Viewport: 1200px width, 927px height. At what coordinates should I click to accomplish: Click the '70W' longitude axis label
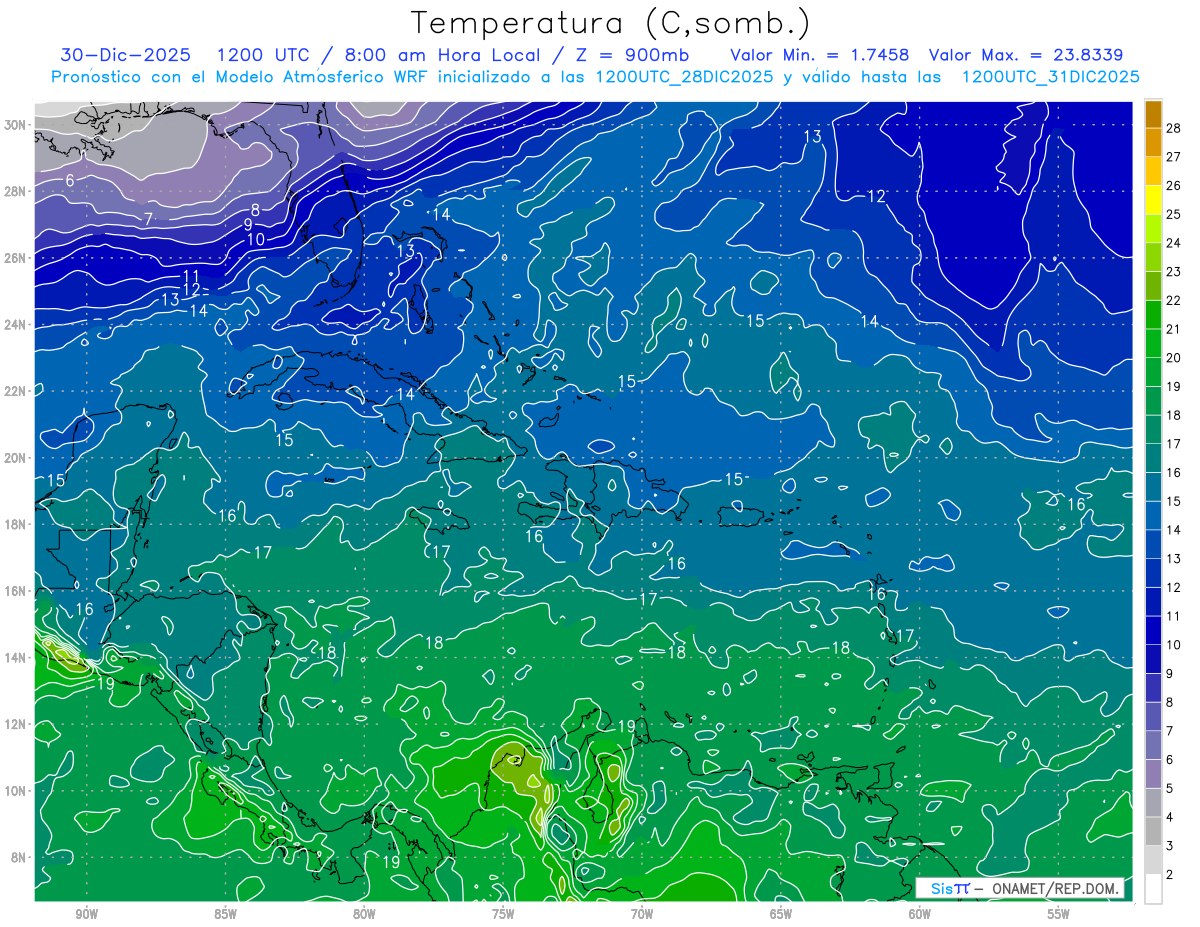point(642,914)
